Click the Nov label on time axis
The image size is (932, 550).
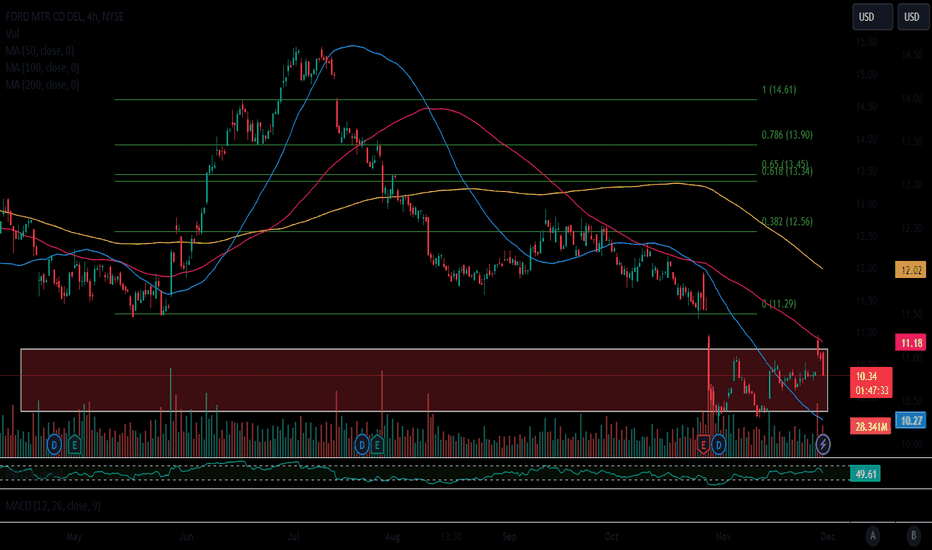[723, 536]
